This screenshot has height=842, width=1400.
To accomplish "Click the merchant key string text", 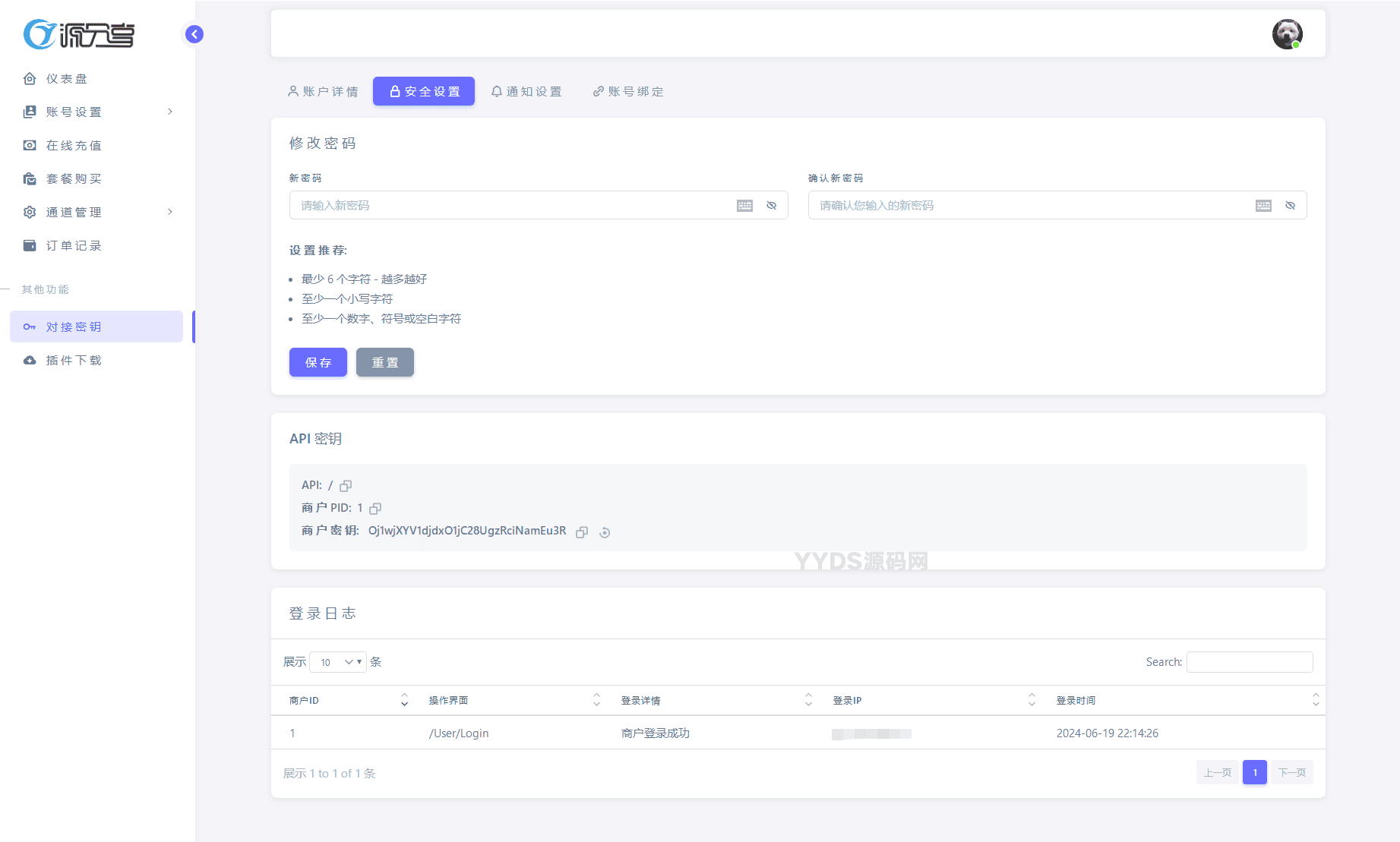I will 467,531.
